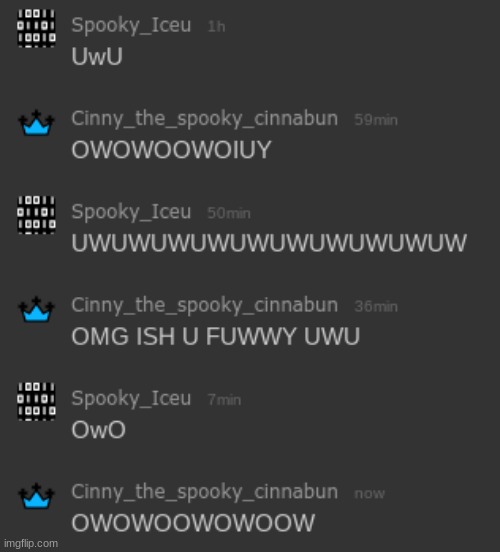500x552 pixels.
Task: Click the long UWUWUWUW message text
Action: tap(269, 243)
